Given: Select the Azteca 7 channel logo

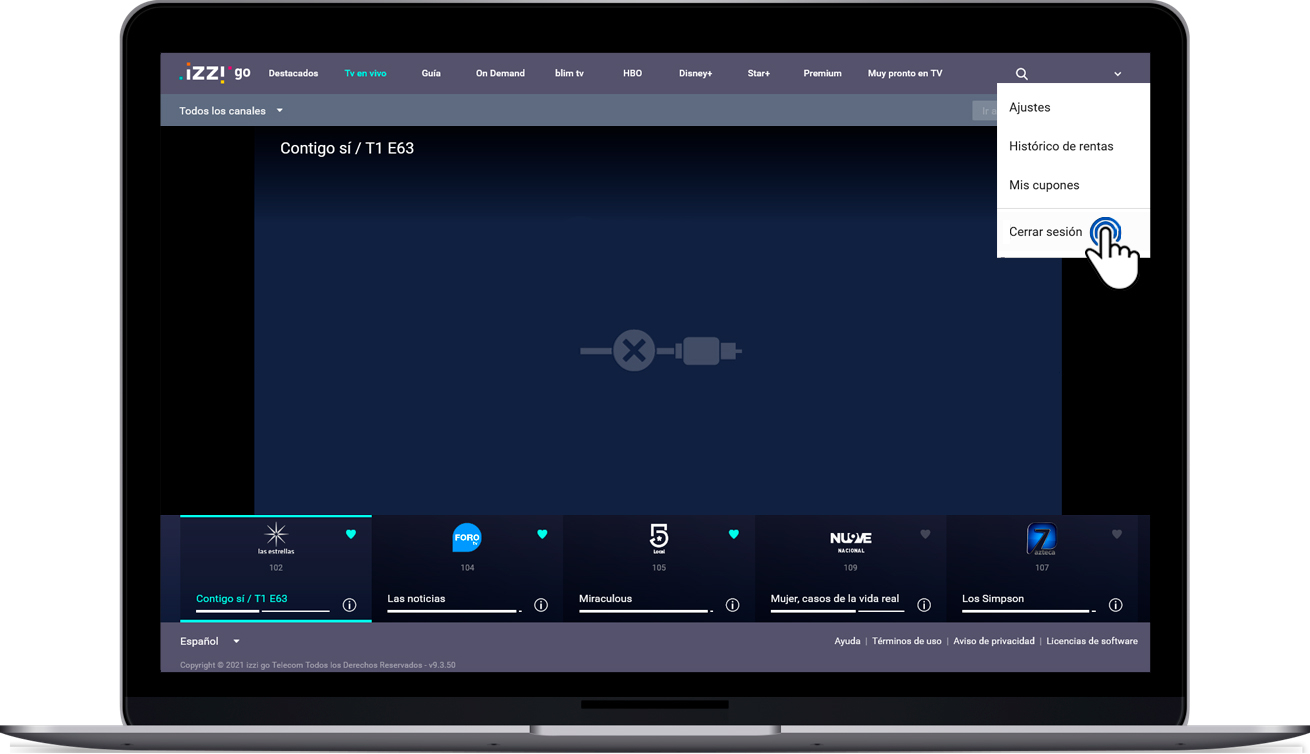Looking at the screenshot, I should [x=1041, y=538].
